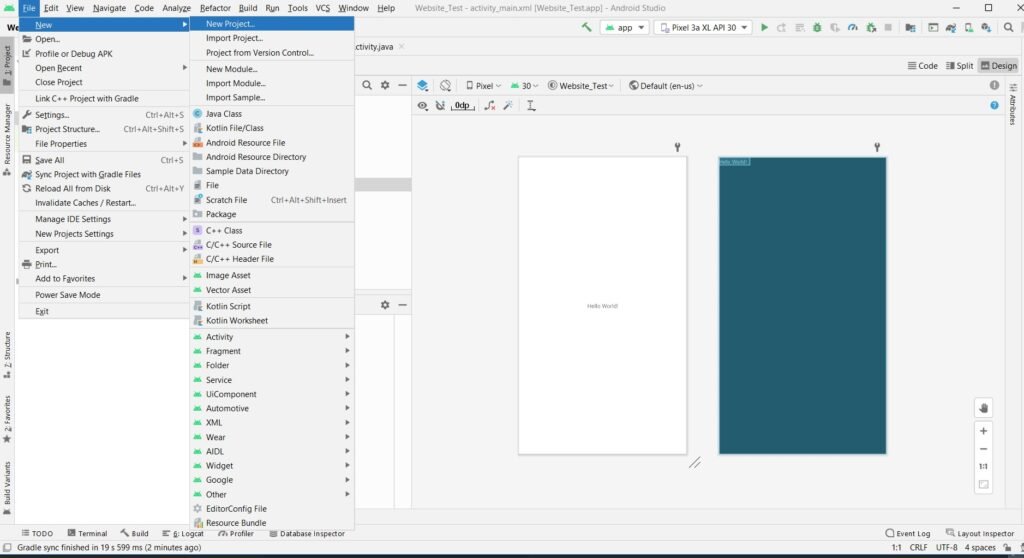Switch to Design view mode
The width and height of the screenshot is (1024, 558).
pyautogui.click(x=999, y=66)
